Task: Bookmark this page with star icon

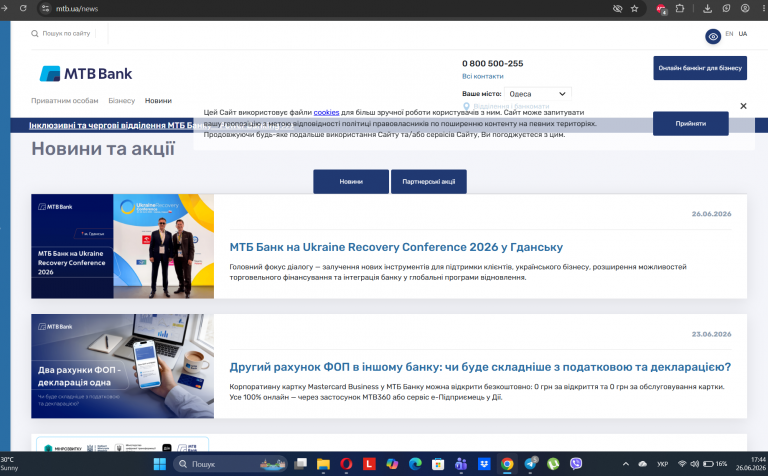Action: click(x=634, y=8)
